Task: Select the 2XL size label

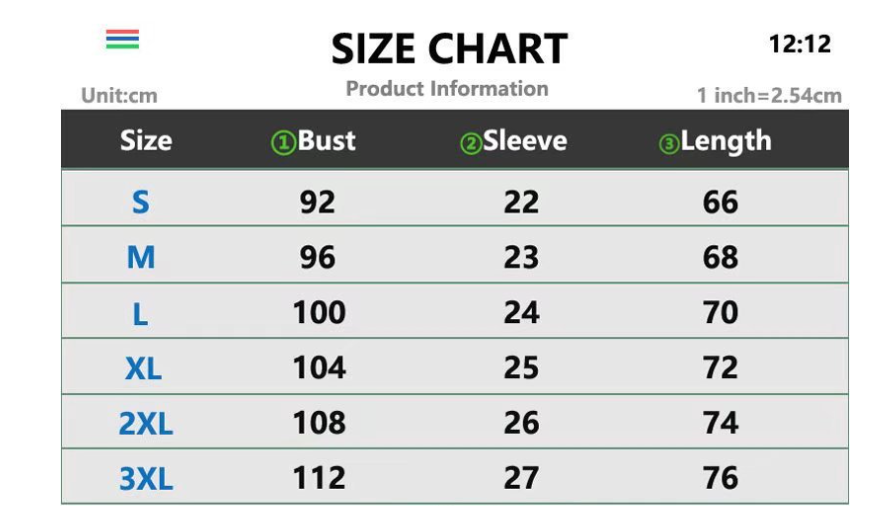Action: [145, 424]
